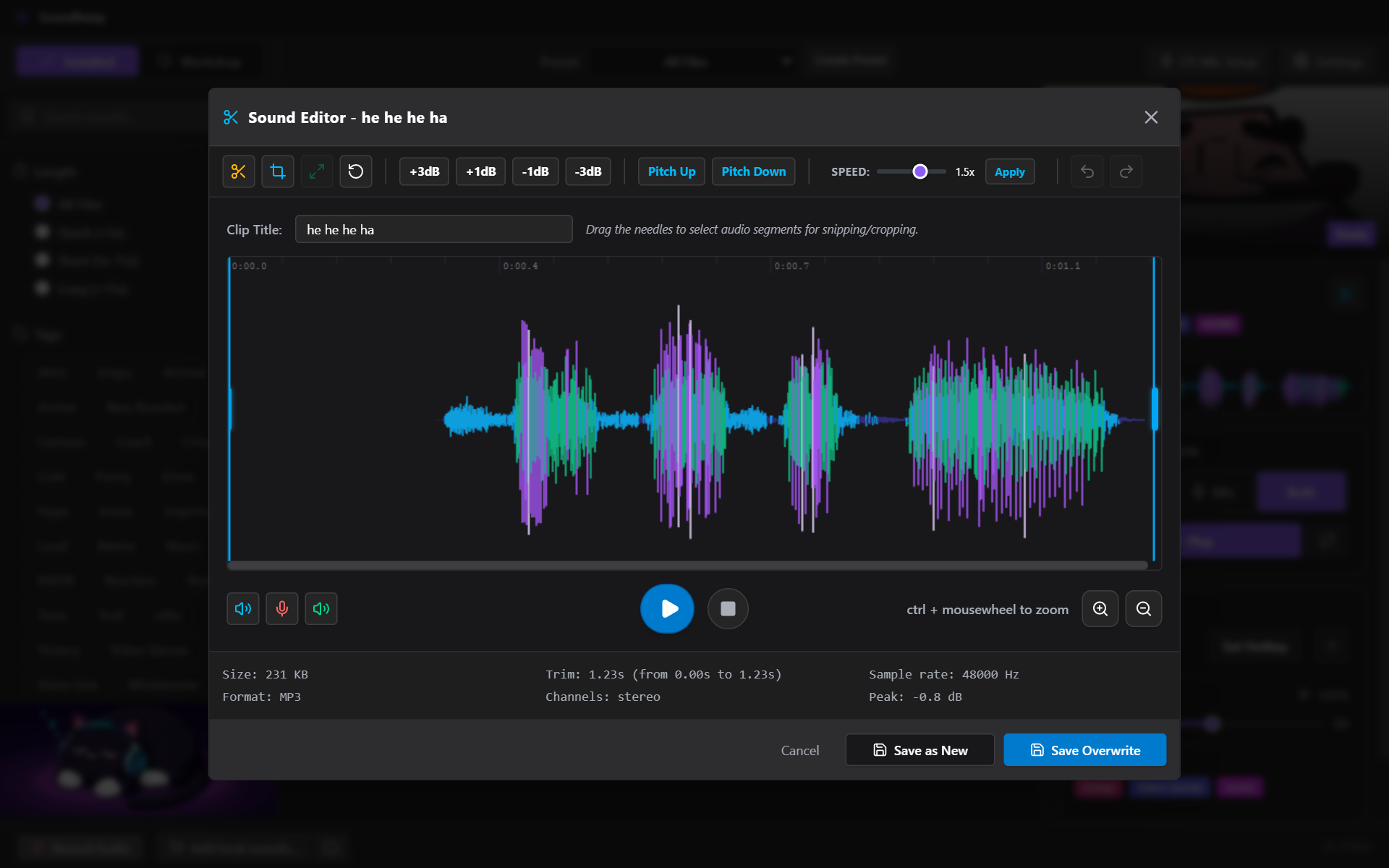
Task: Zoom out of the waveform
Action: click(1143, 608)
